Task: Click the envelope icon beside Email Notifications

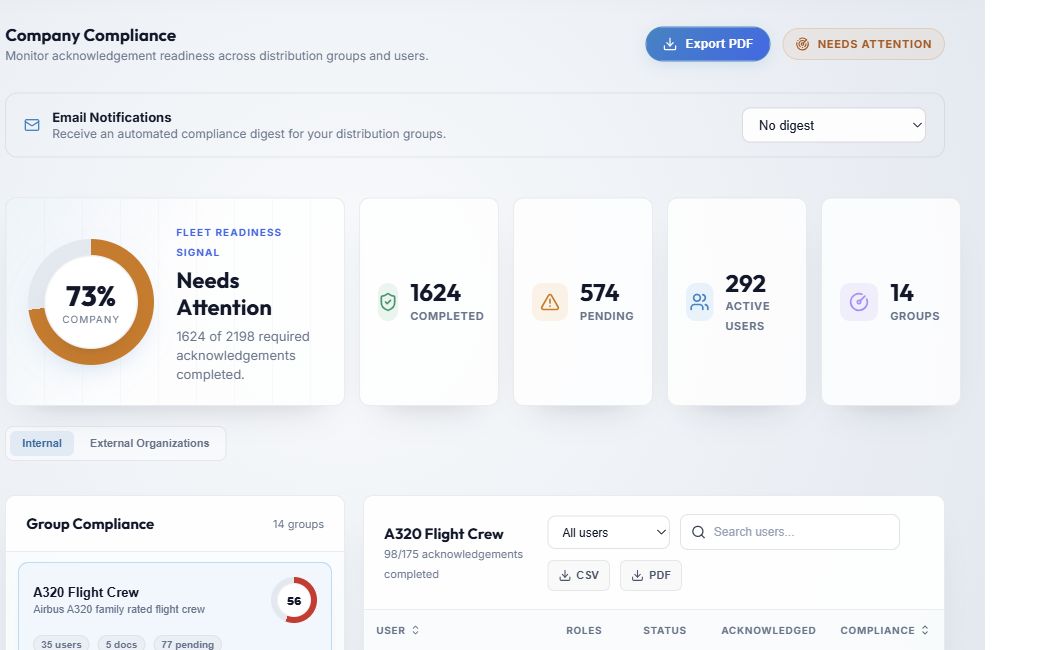Action: [31, 125]
